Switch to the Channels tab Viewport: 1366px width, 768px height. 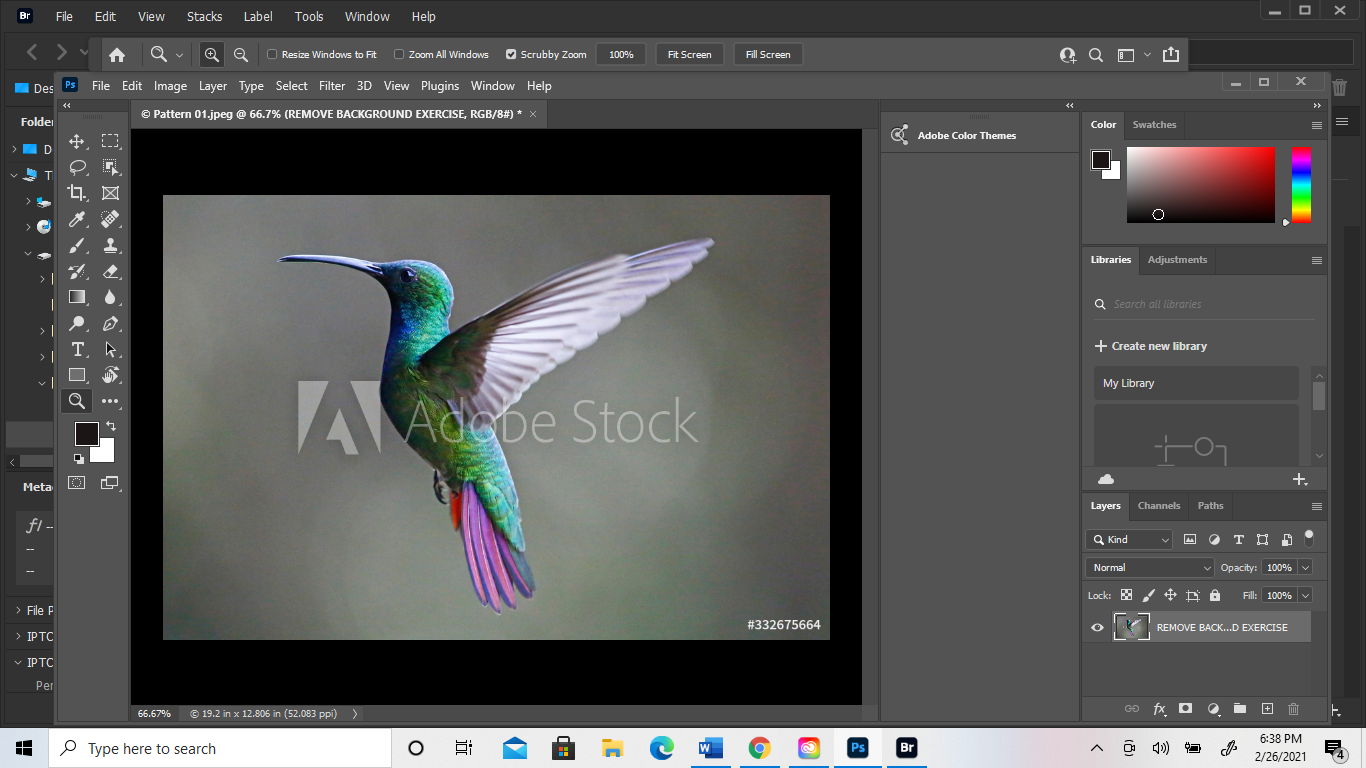(x=1158, y=506)
